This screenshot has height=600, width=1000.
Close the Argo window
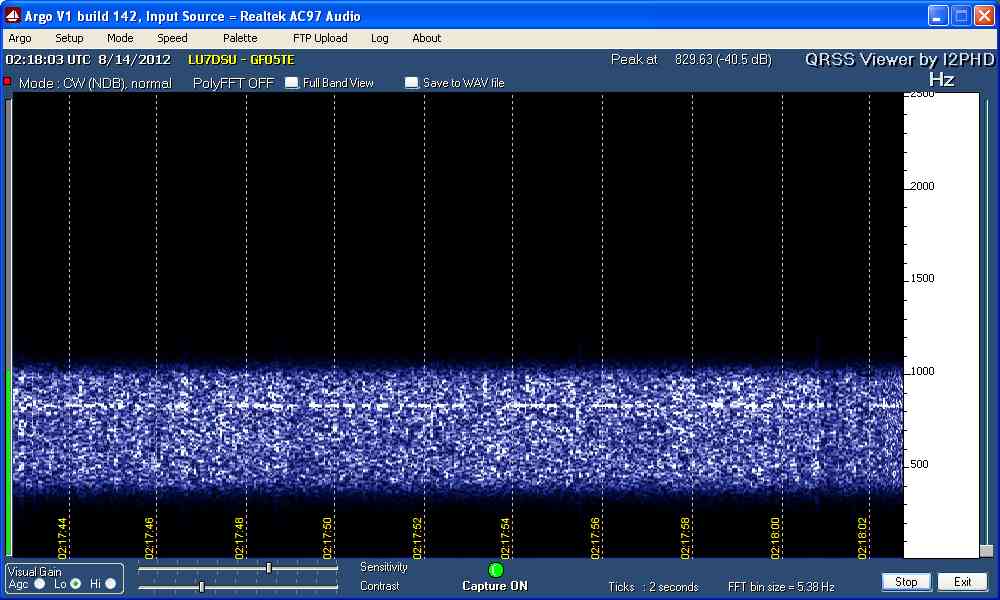984,16
